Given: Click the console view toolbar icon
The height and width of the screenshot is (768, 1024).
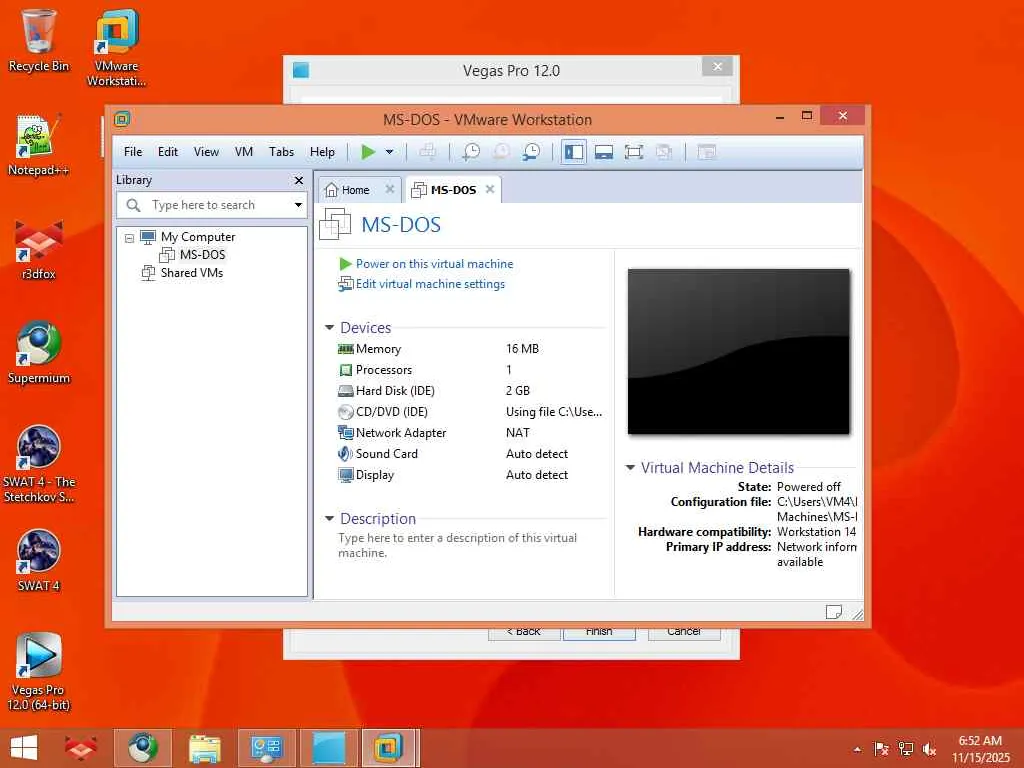Looking at the screenshot, I should point(707,152).
